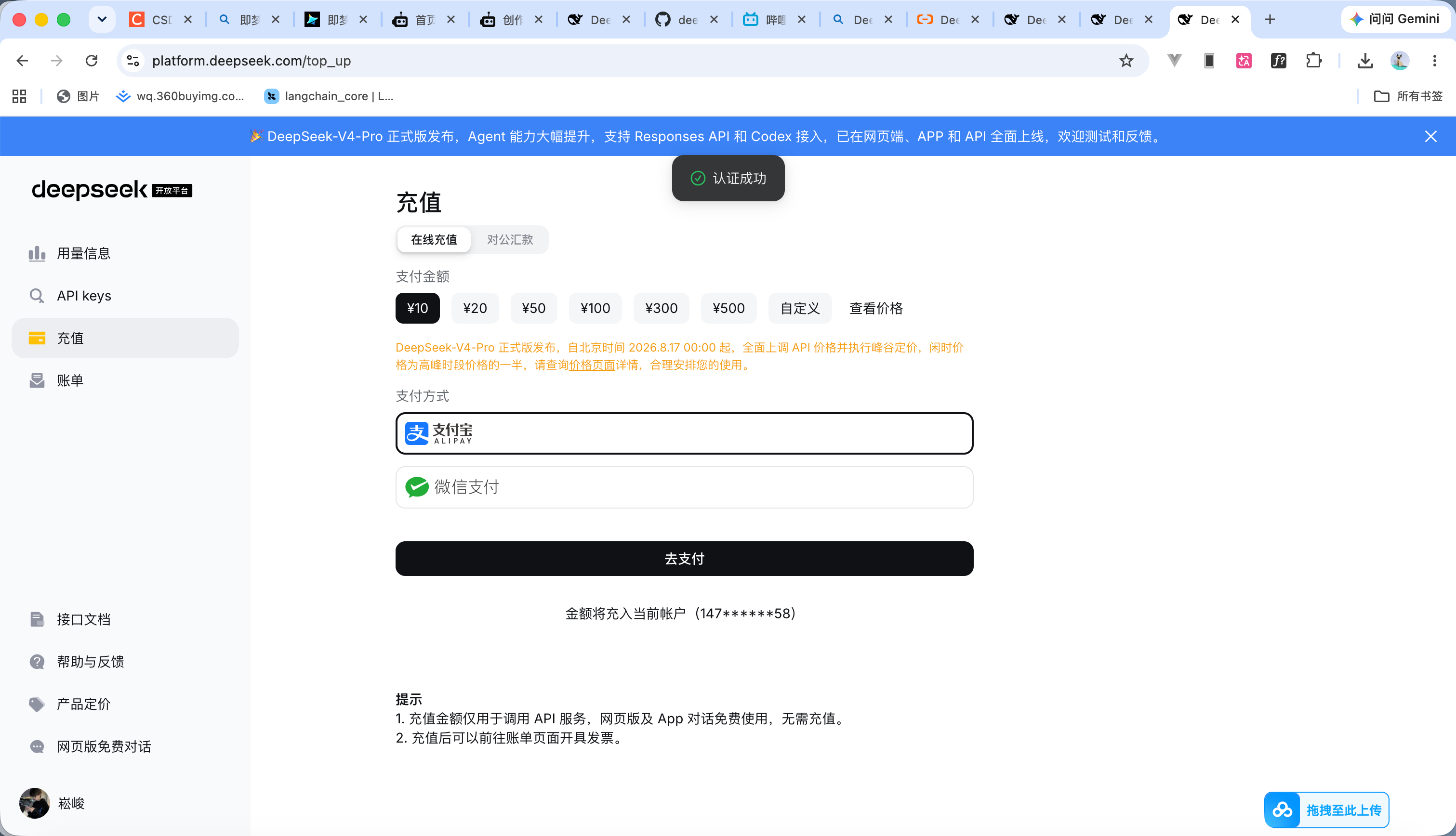
Task: Go back in browser history
Action: (x=22, y=60)
